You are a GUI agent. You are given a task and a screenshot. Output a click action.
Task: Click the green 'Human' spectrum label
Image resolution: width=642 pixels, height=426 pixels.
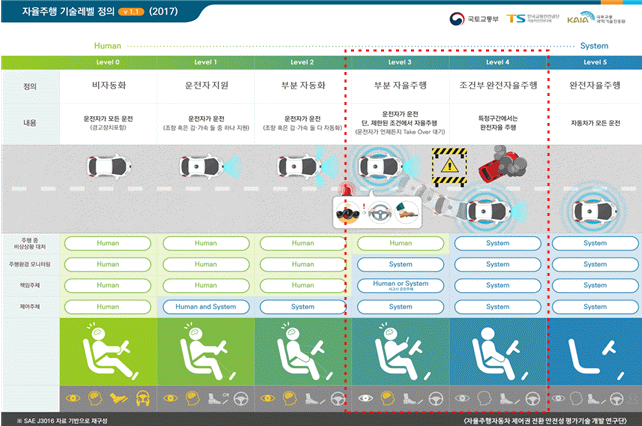108,46
